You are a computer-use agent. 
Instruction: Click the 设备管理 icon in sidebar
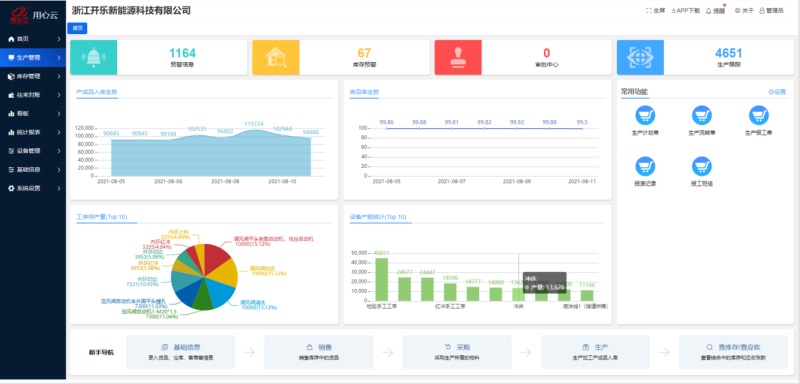(11, 151)
